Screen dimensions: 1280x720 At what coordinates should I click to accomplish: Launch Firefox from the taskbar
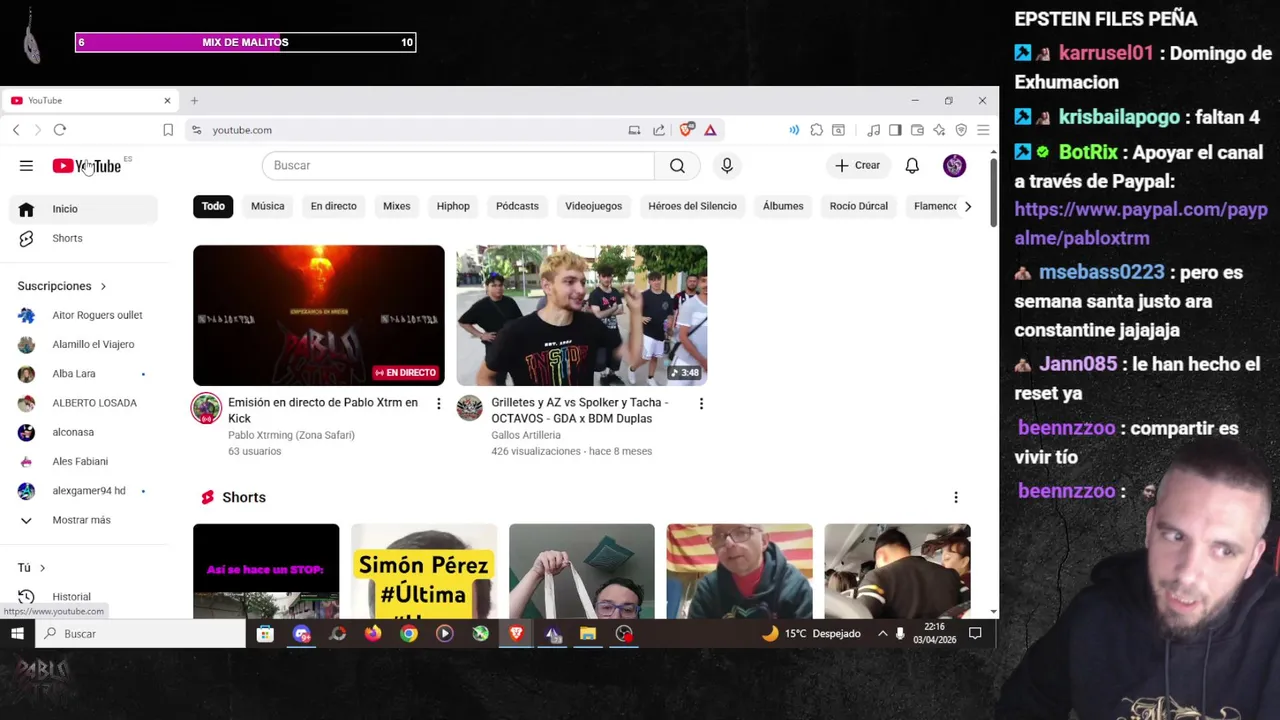point(373,634)
